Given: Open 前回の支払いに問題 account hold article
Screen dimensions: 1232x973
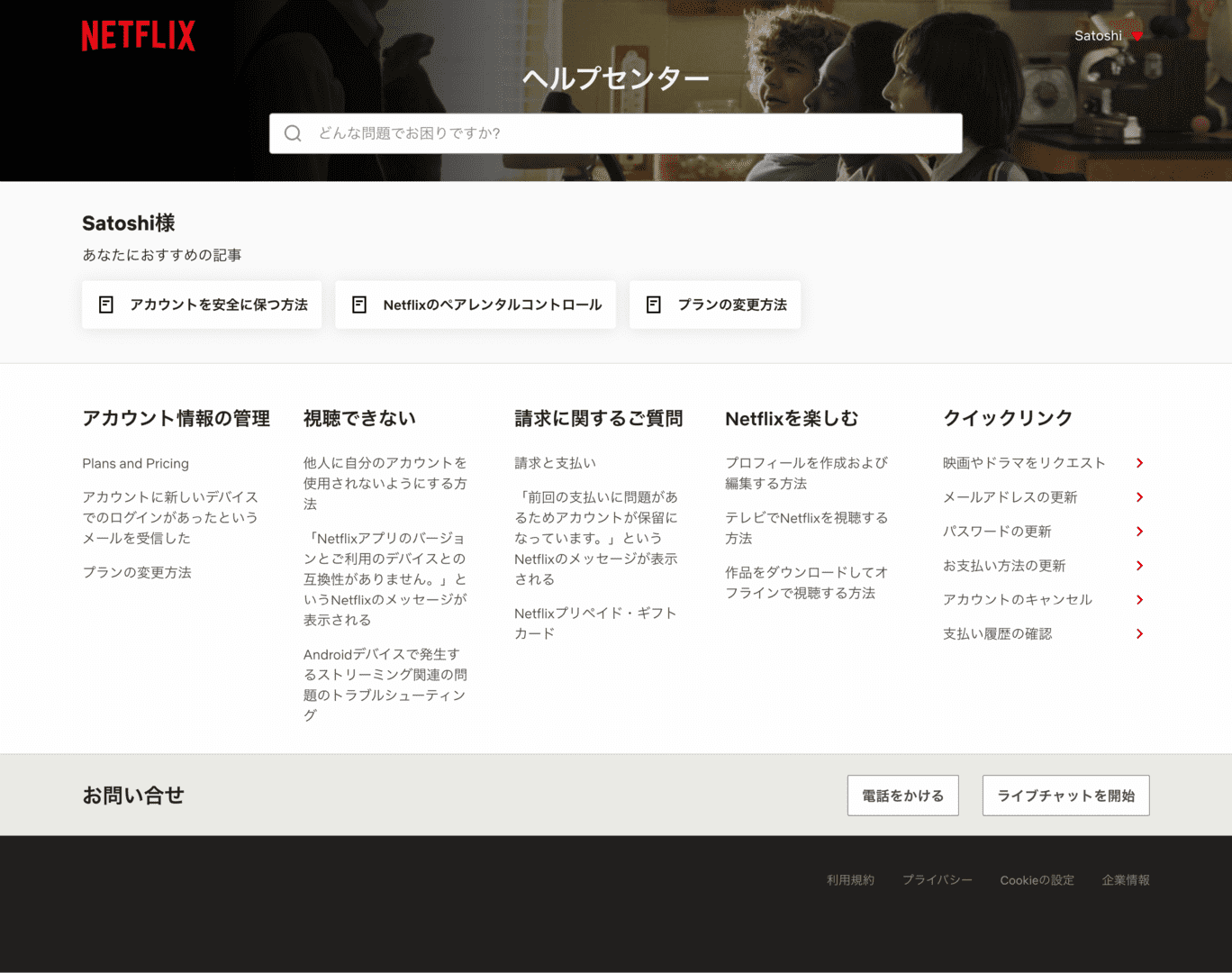Looking at the screenshot, I should tap(596, 538).
